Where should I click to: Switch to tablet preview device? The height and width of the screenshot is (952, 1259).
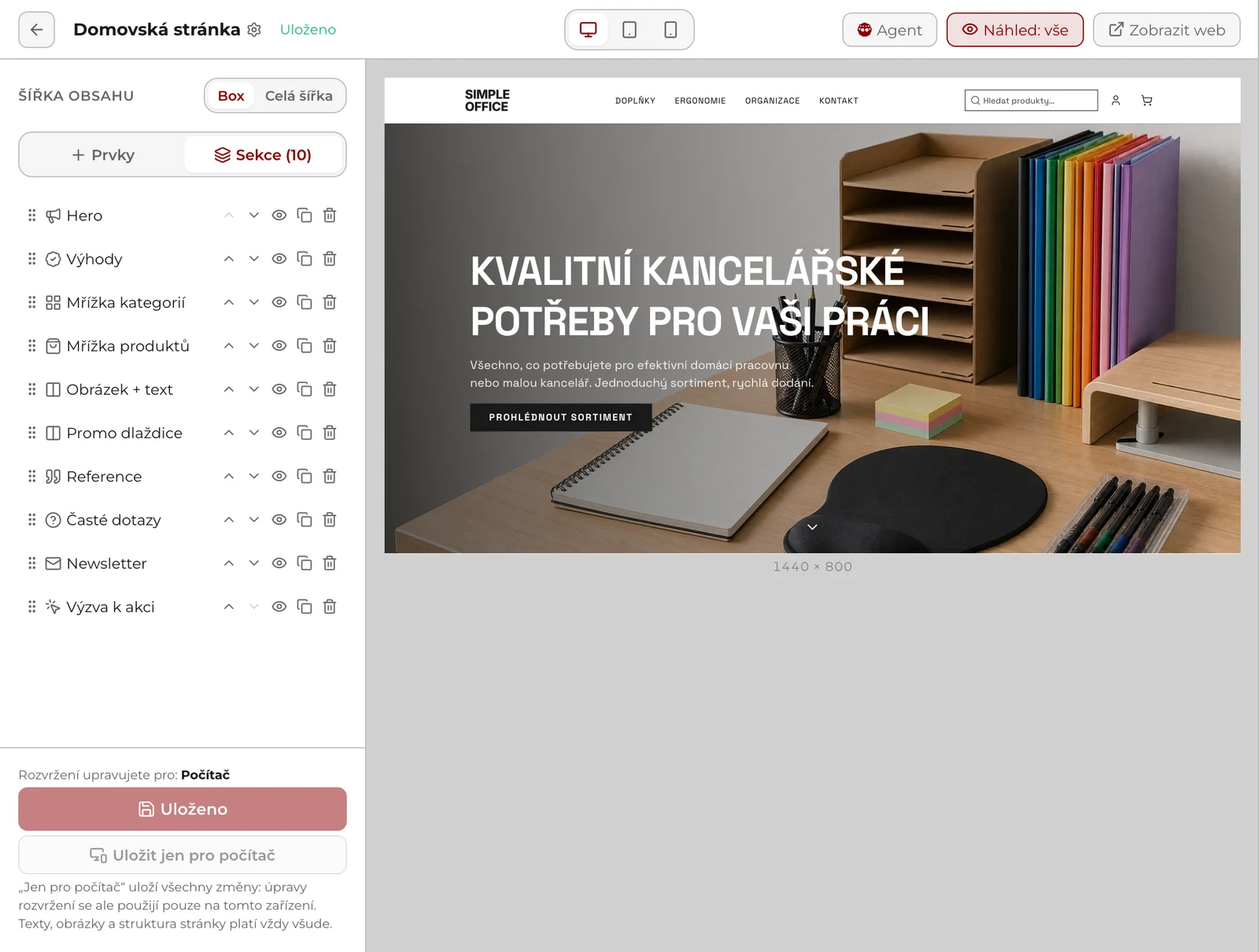point(629,30)
